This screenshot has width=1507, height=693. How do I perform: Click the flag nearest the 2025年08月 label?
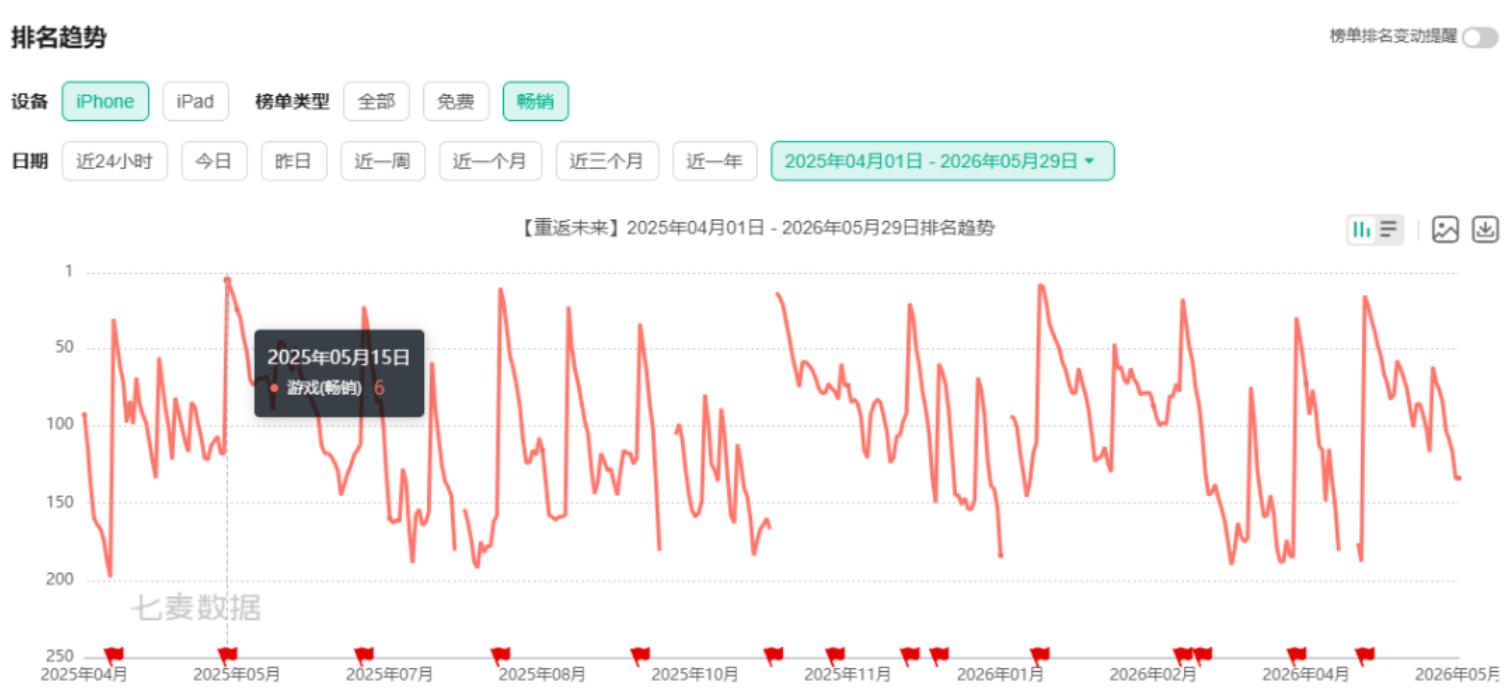tap(500, 655)
